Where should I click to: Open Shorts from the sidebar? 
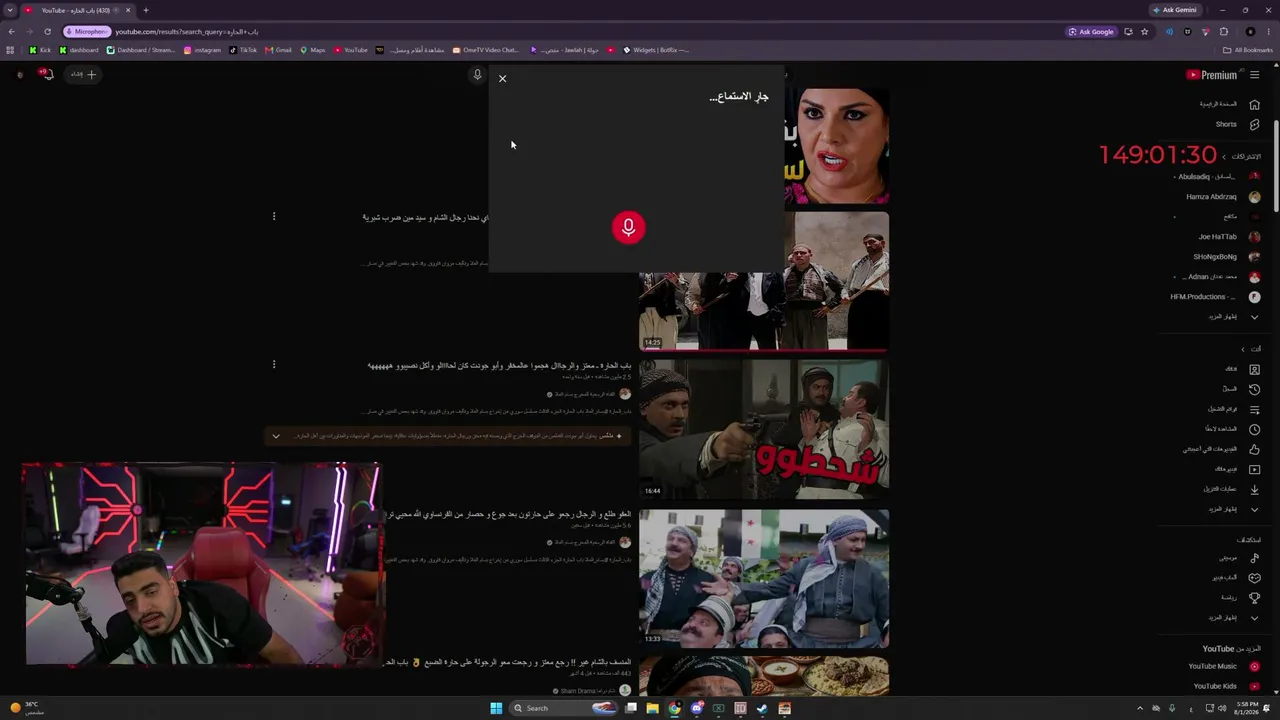coord(1236,124)
